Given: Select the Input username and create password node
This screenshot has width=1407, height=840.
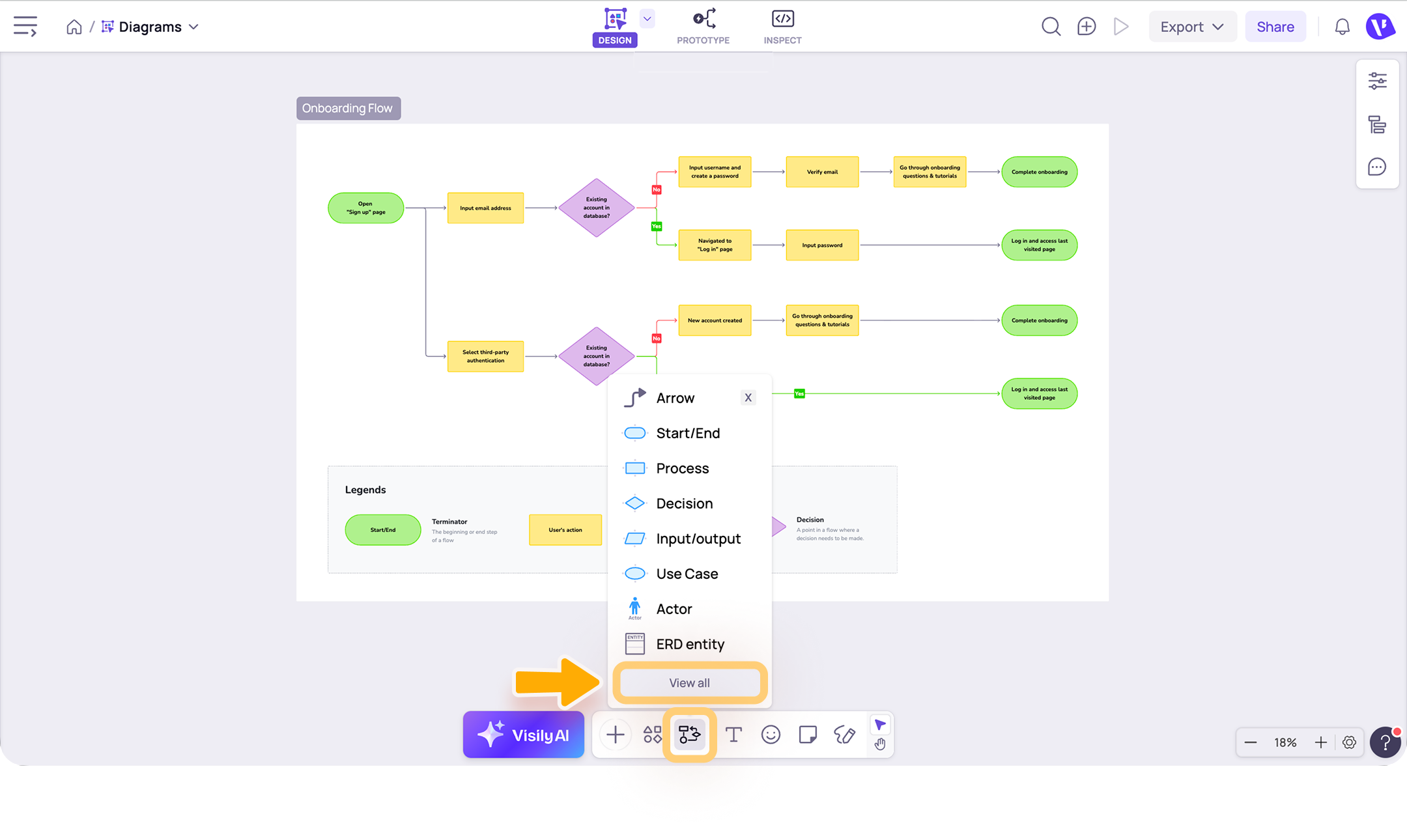Looking at the screenshot, I should pyautogui.click(x=715, y=172).
